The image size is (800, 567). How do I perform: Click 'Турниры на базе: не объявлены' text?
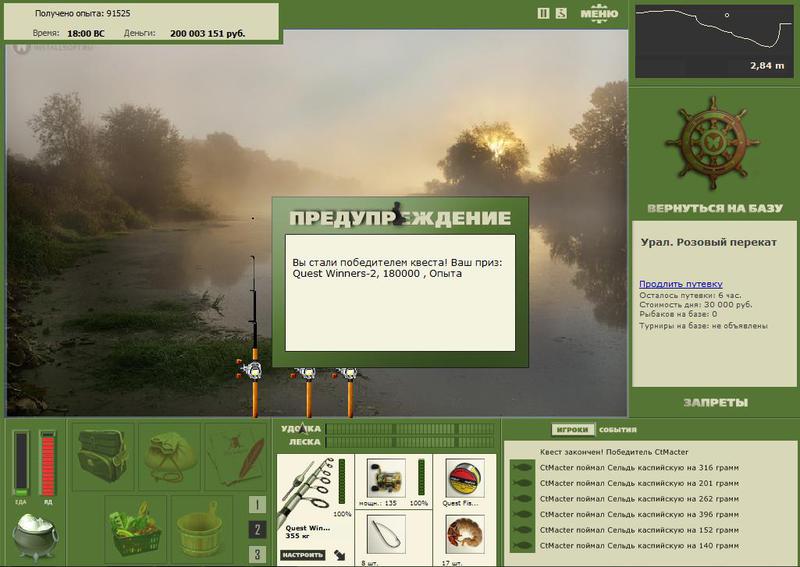click(x=703, y=326)
